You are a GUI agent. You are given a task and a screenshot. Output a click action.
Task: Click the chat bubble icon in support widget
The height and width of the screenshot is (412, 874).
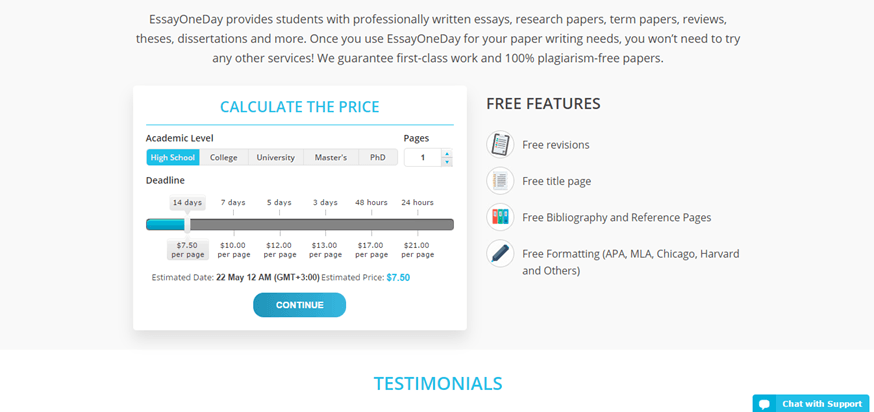[x=764, y=404]
